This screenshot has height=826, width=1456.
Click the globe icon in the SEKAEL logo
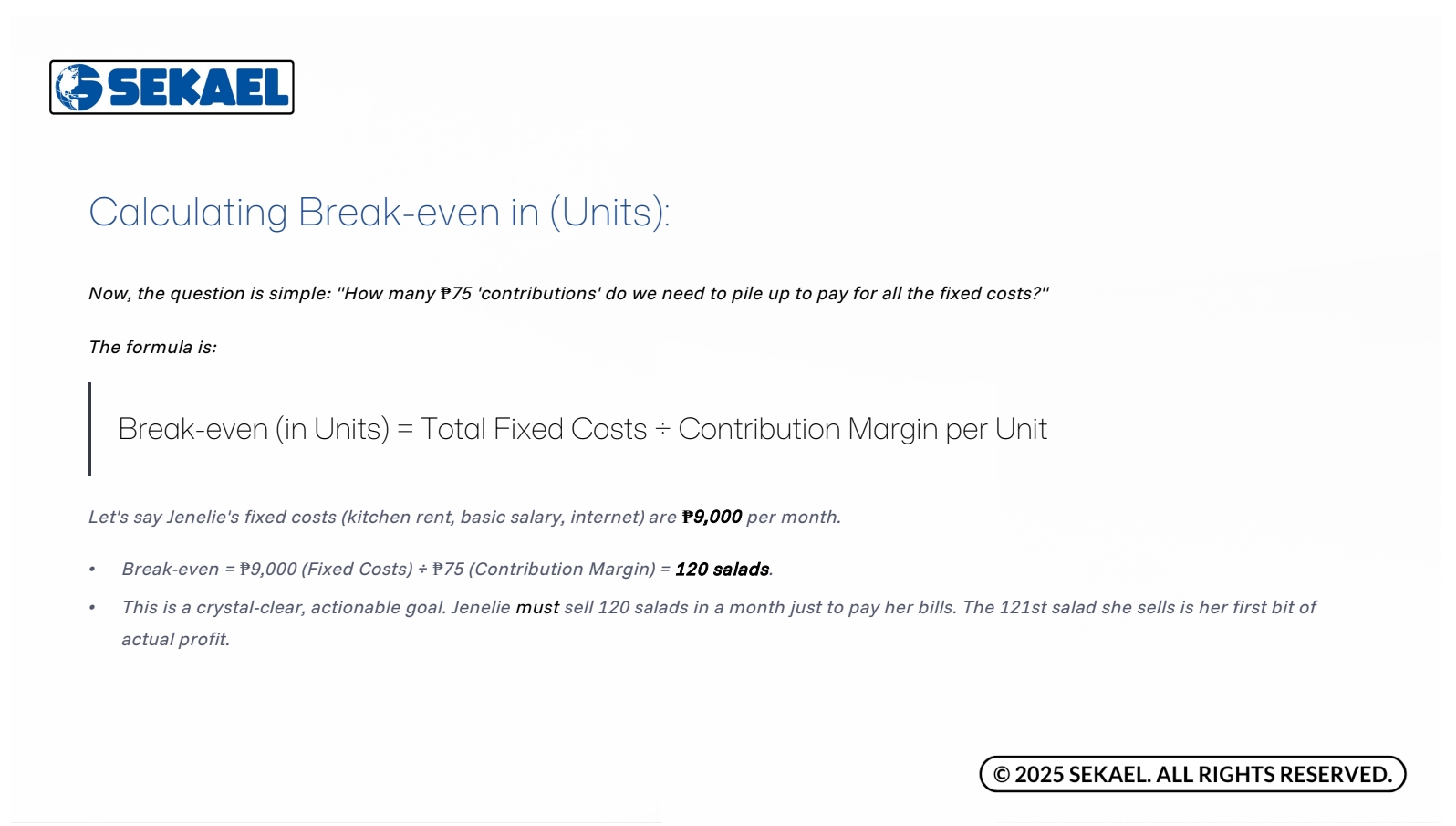tap(78, 88)
